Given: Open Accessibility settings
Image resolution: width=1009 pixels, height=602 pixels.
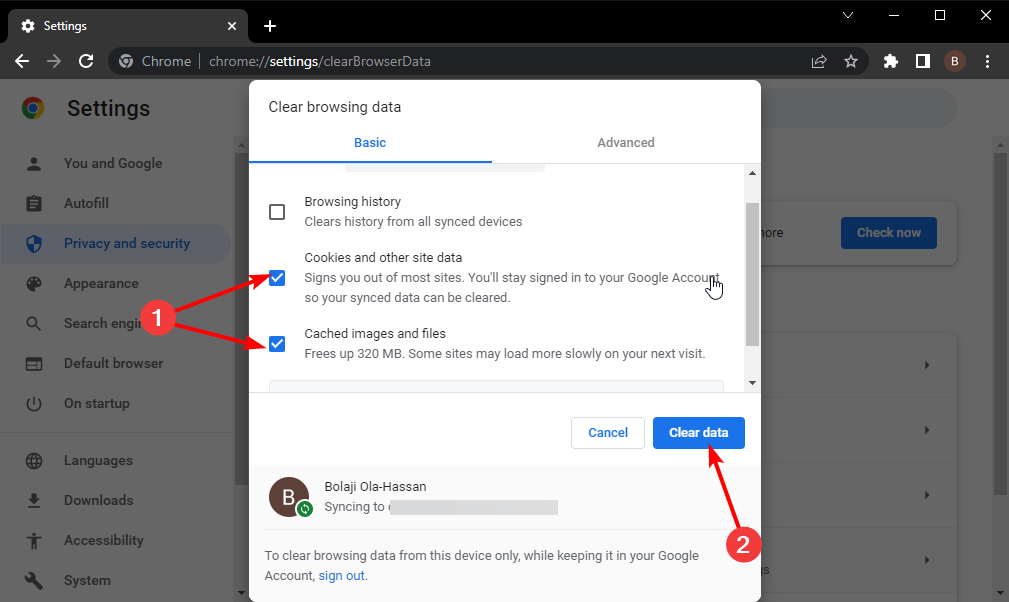Looking at the screenshot, I should tap(104, 540).
